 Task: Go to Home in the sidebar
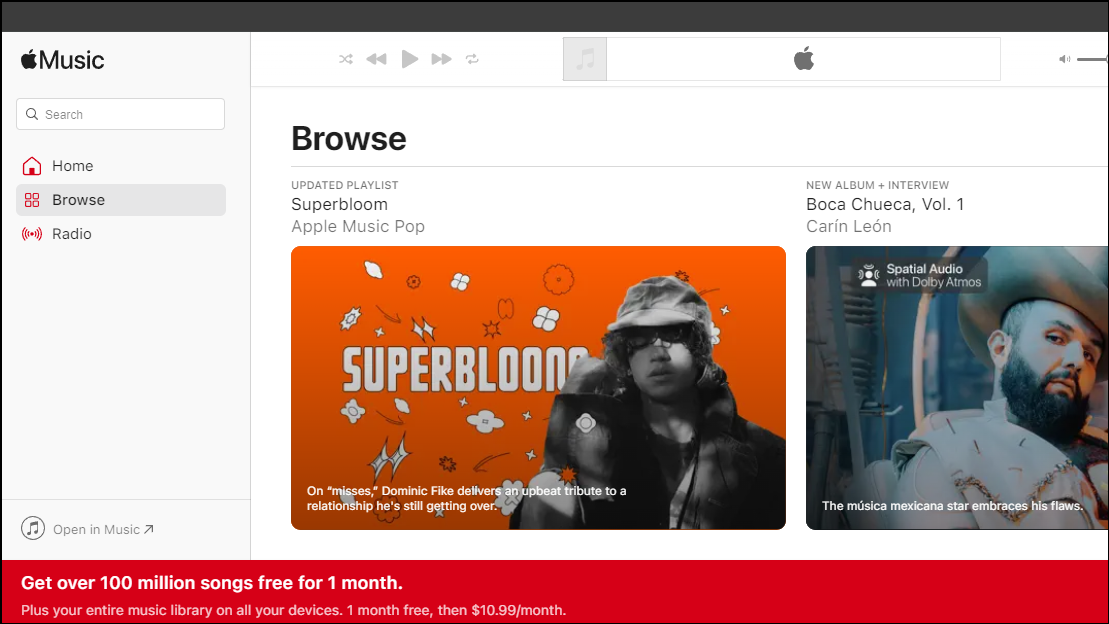121,166
